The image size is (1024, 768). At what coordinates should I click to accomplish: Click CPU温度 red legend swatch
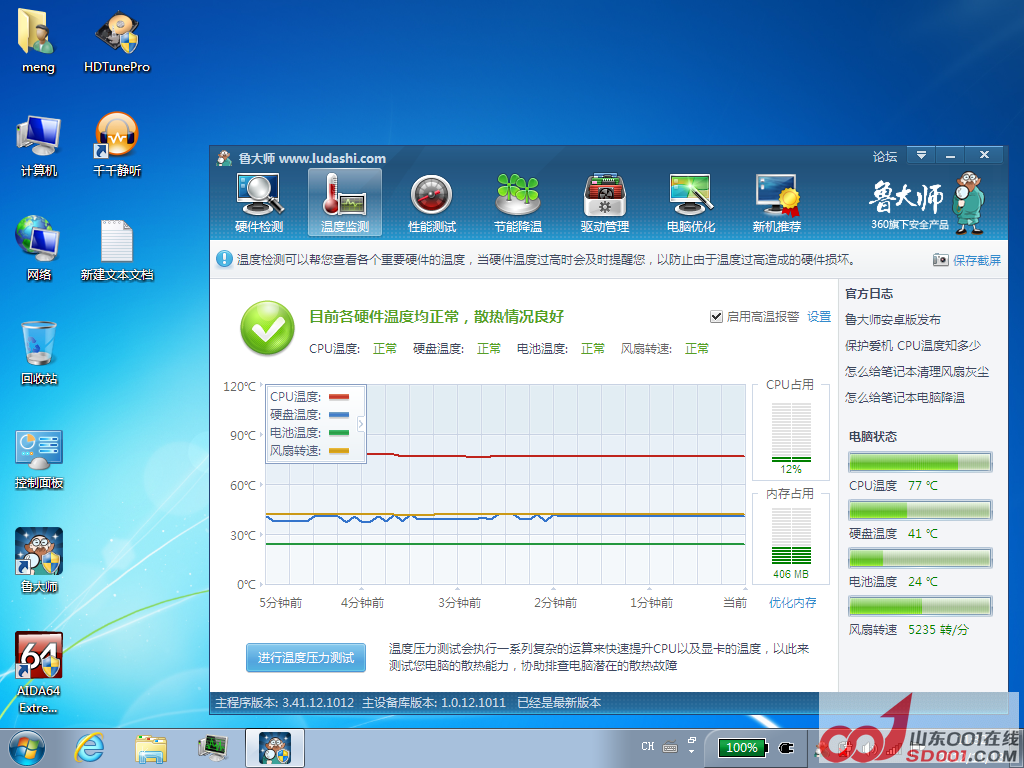tap(338, 396)
